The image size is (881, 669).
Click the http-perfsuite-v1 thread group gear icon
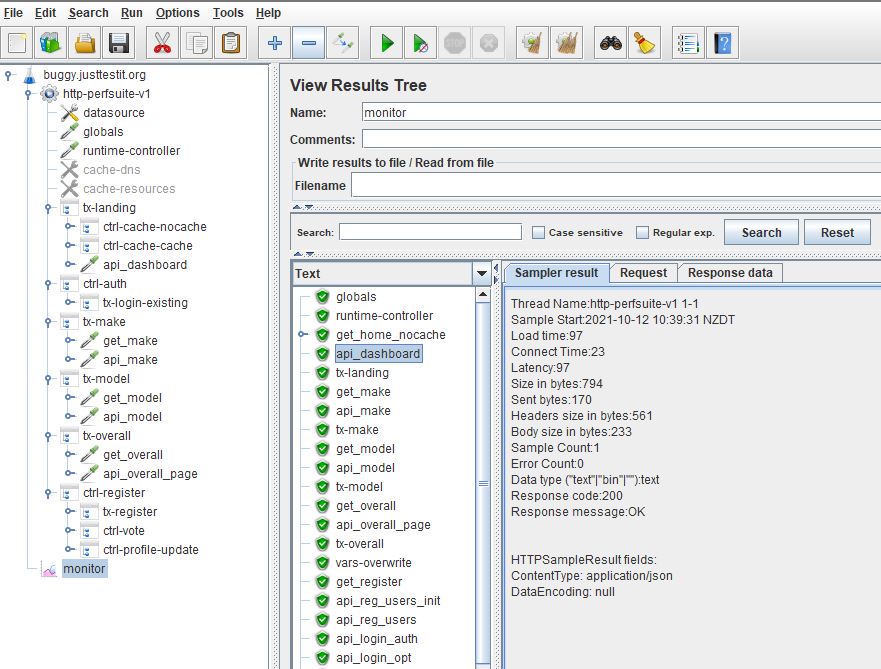(x=49, y=94)
